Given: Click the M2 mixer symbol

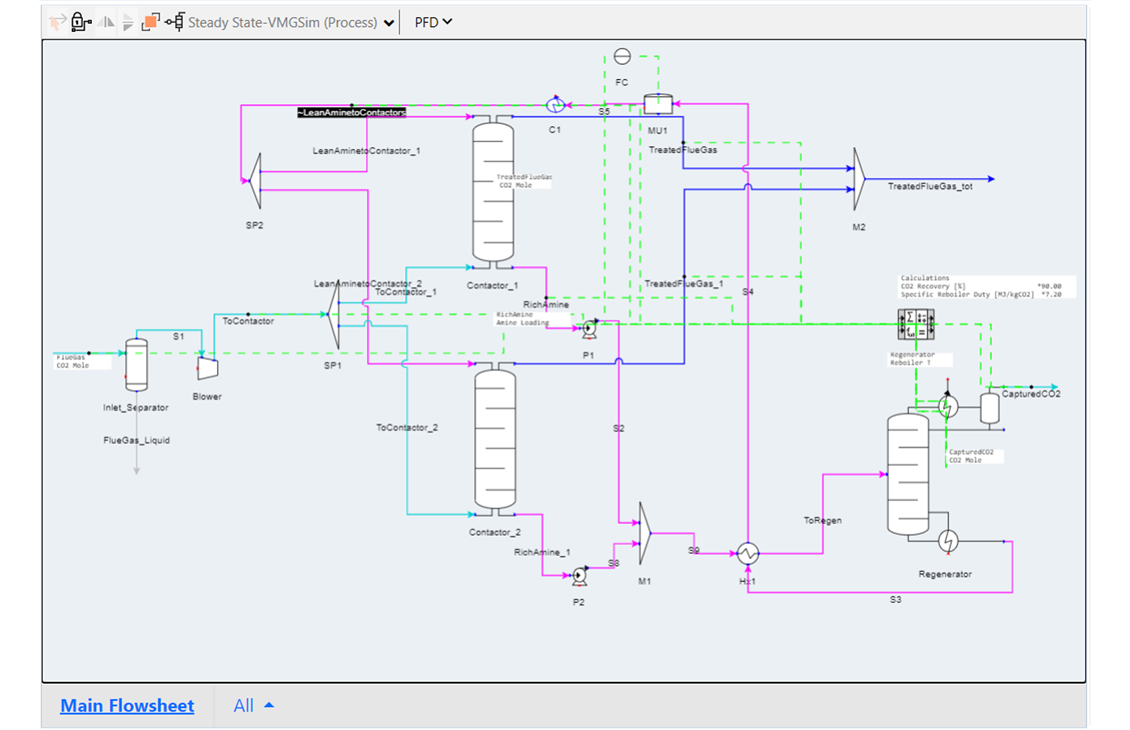Looking at the screenshot, I should point(859,180).
